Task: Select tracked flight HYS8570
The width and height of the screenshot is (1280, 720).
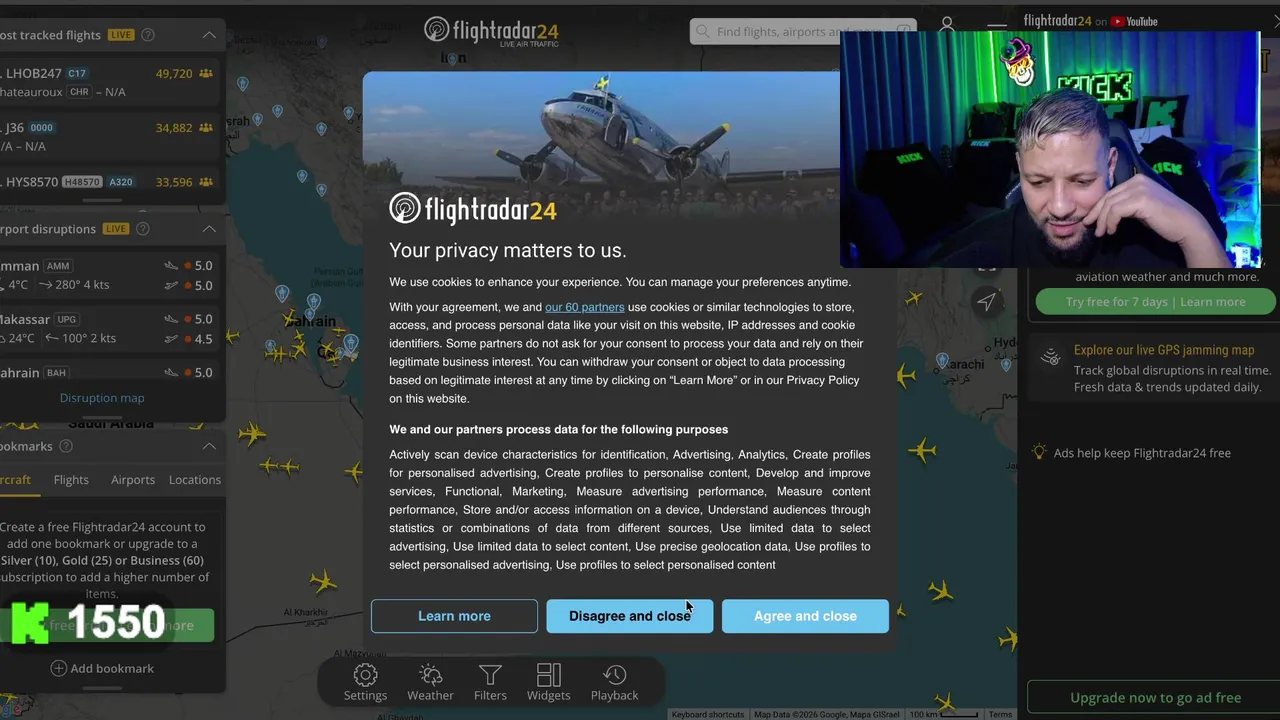Action: coord(110,182)
